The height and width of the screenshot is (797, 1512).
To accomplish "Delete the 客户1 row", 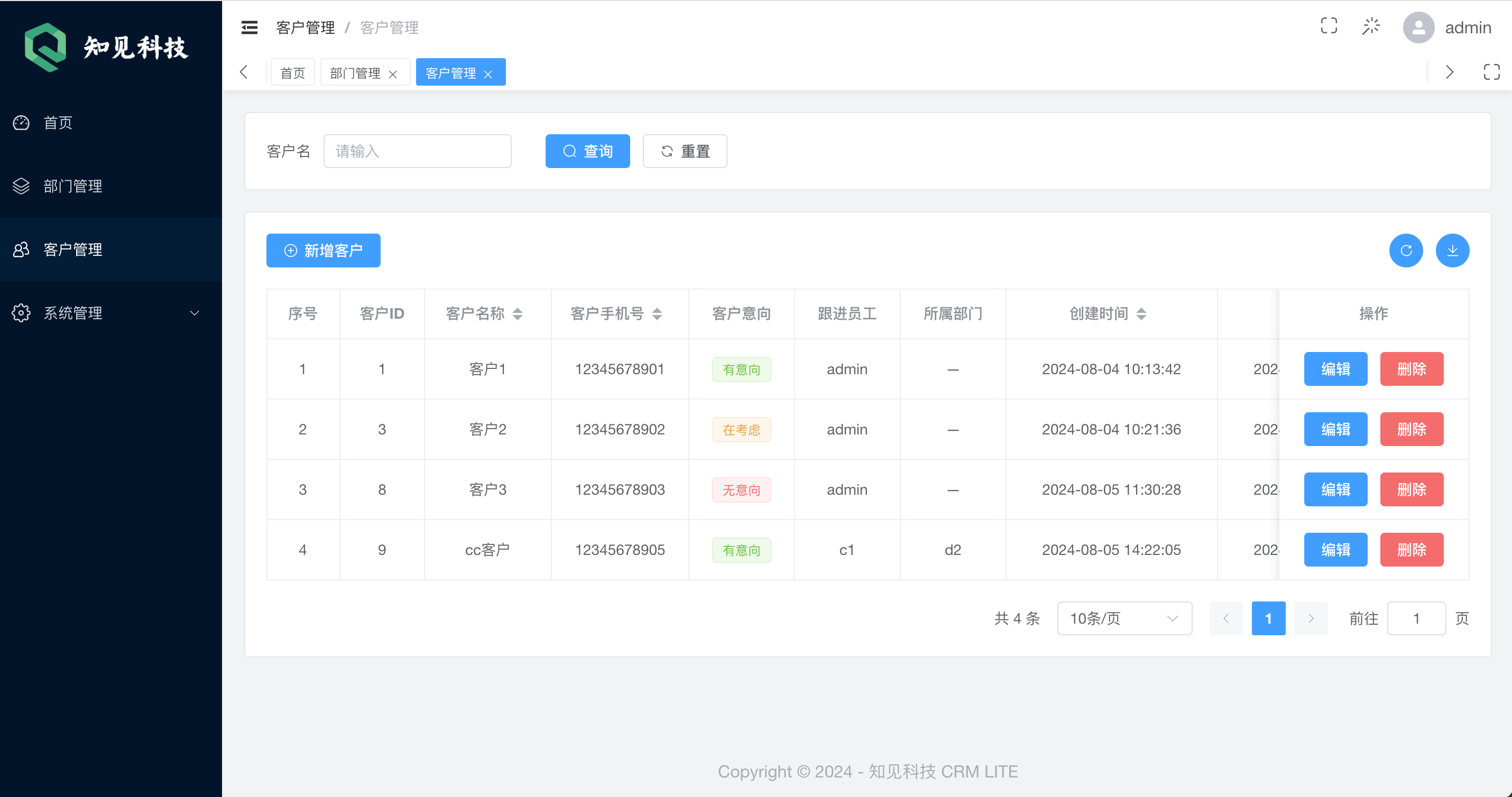I will point(1412,369).
